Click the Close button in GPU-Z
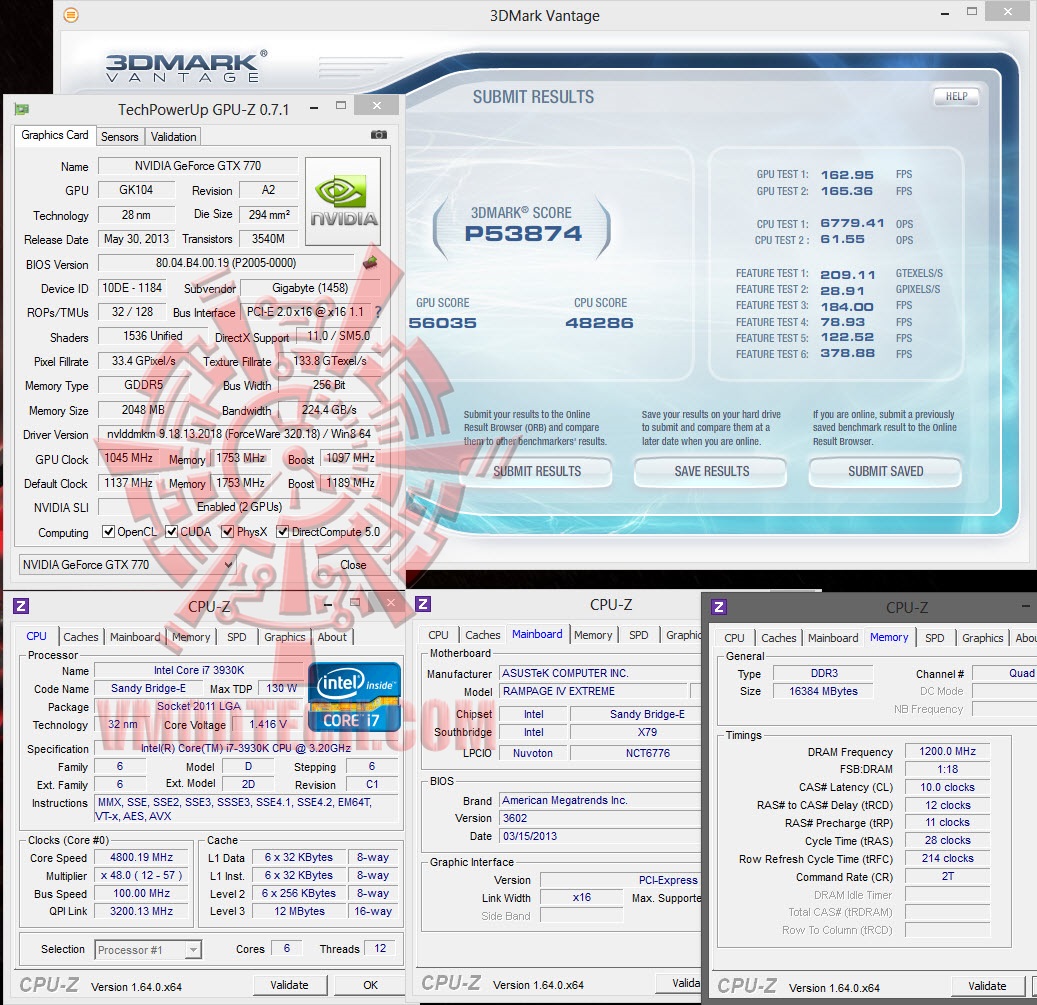1037x1005 pixels. click(x=353, y=565)
